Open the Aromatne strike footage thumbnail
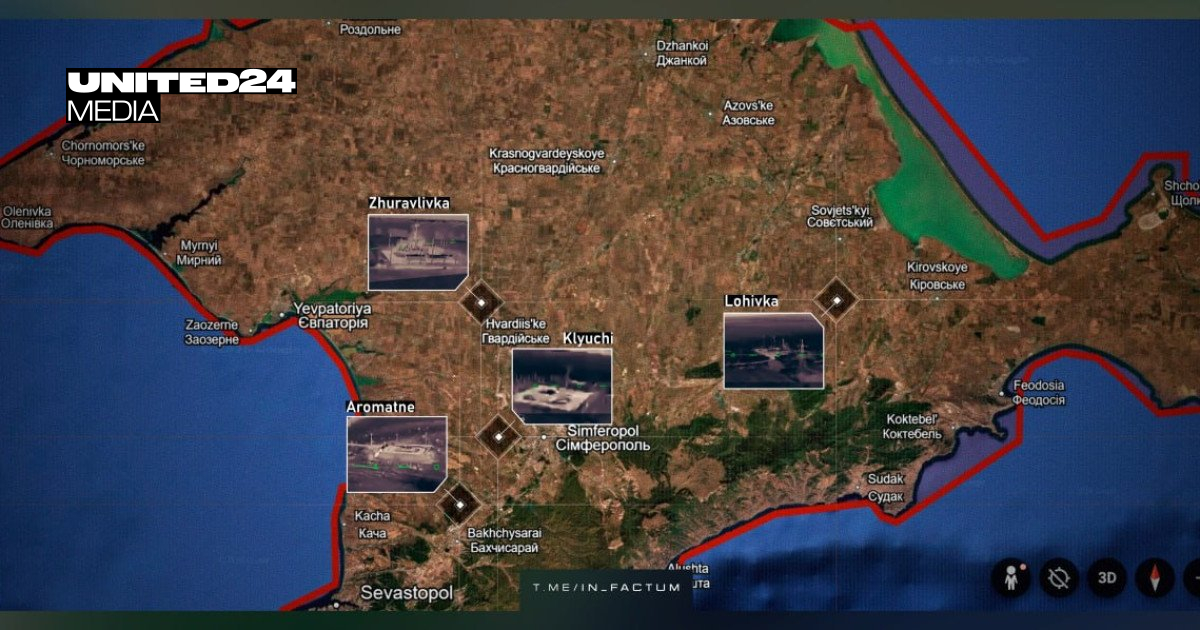1200x630 pixels. point(397,454)
